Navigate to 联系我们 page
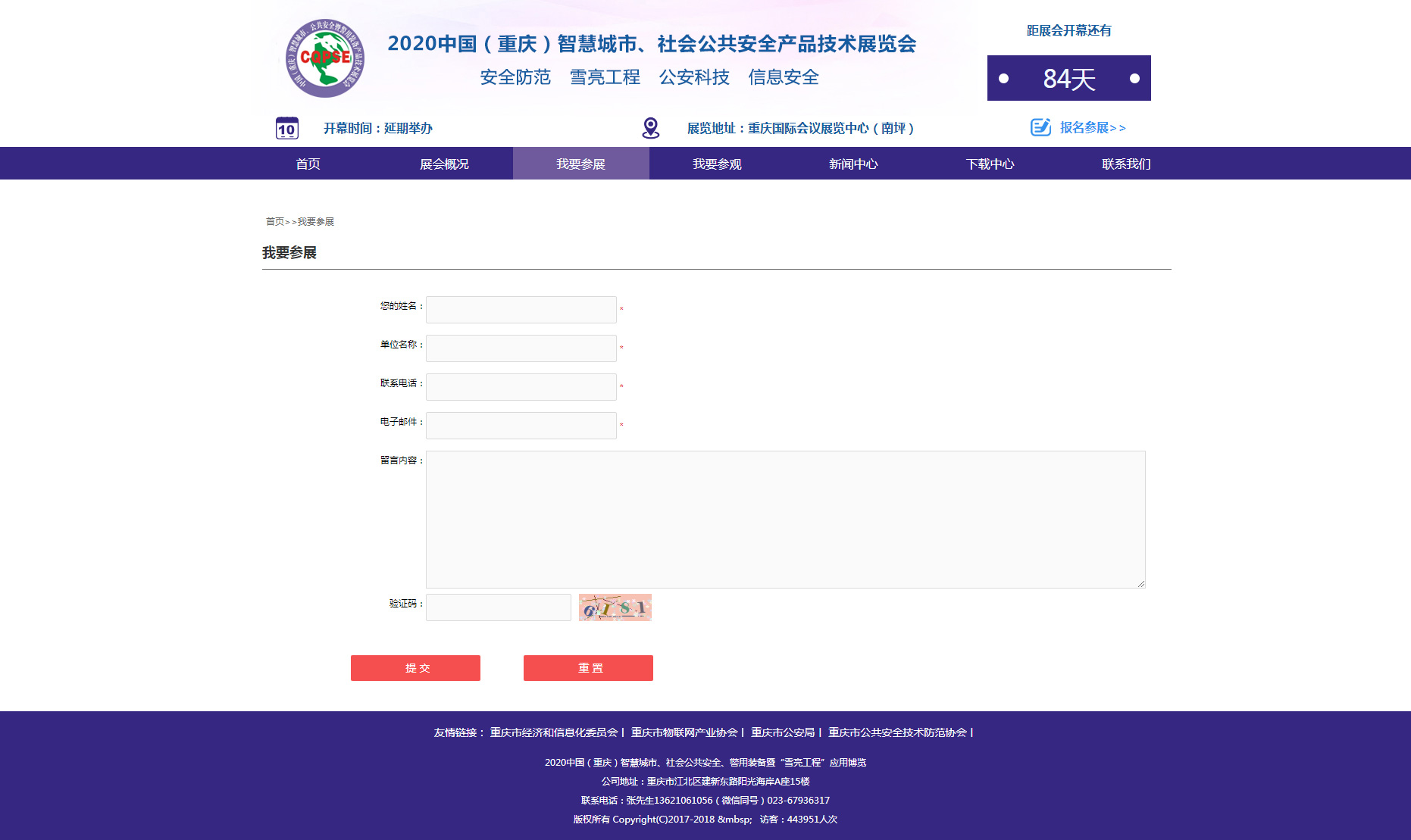Viewport: 1411px width, 840px height. click(x=1126, y=164)
